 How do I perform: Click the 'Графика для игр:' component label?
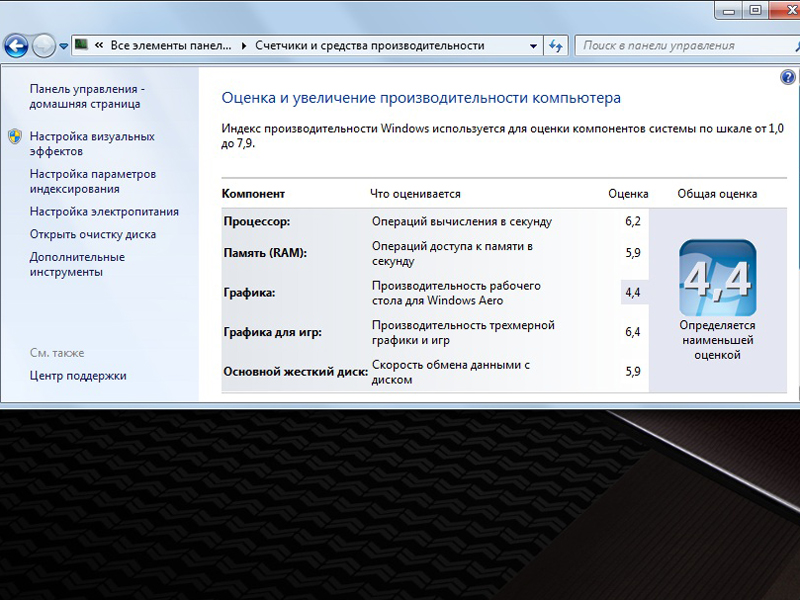[x=272, y=333]
